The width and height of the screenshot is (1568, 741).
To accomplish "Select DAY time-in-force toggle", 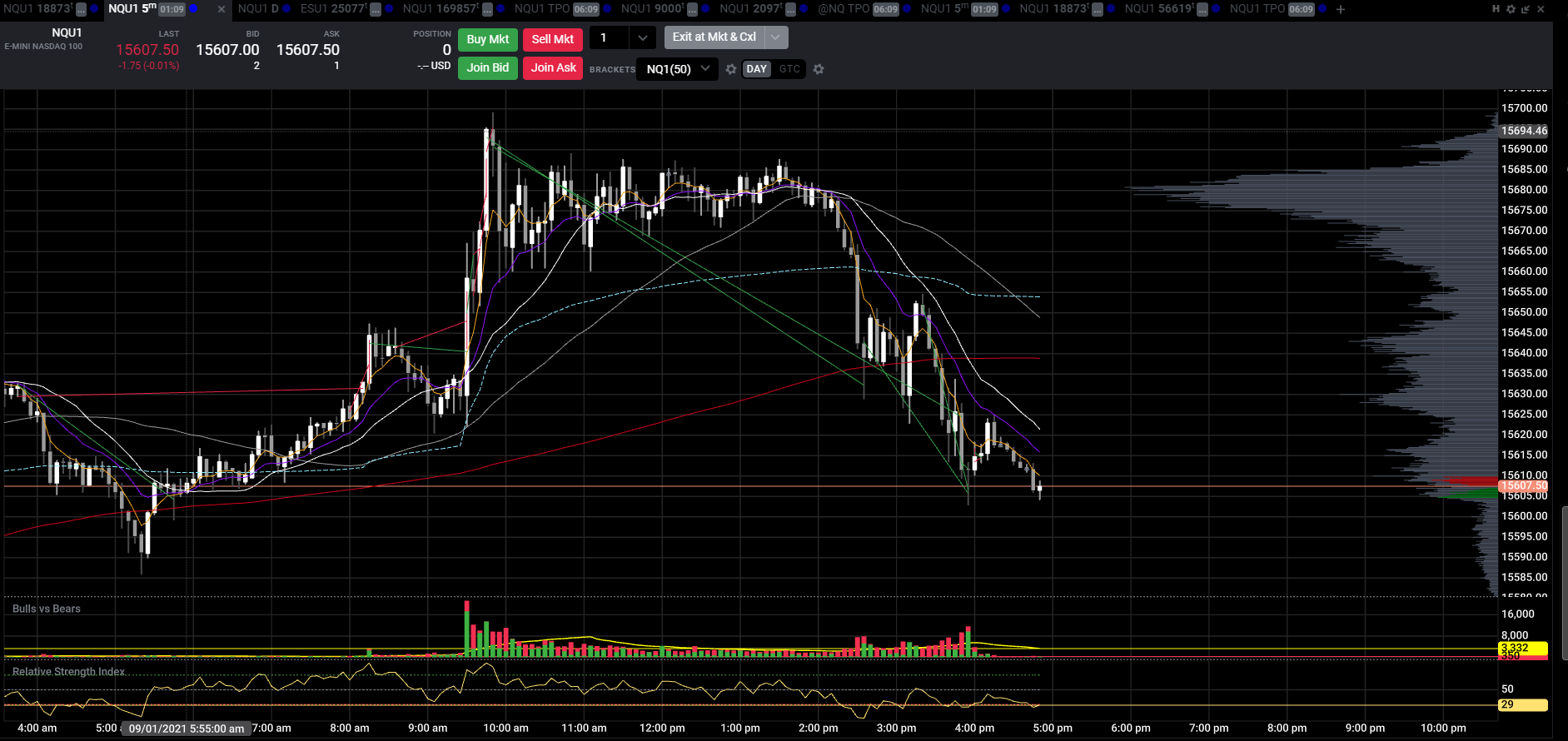I will click(757, 69).
